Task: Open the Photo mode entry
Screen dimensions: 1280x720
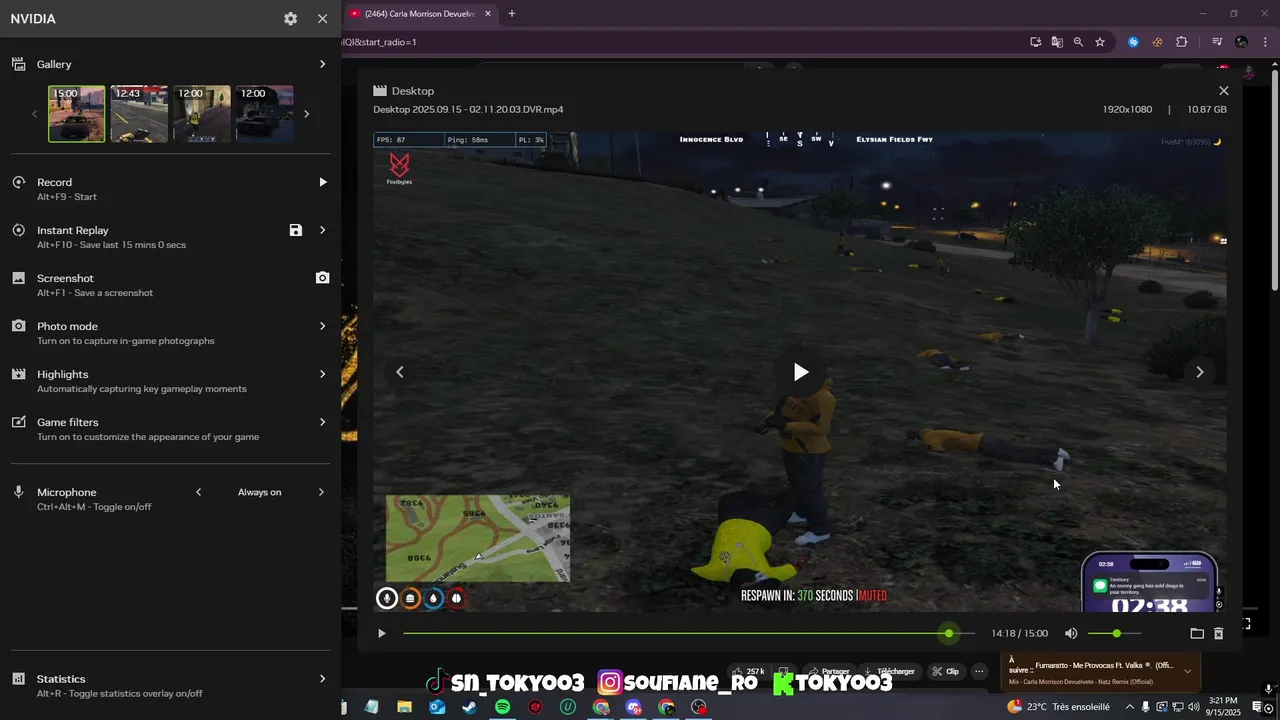Action: pos(160,333)
